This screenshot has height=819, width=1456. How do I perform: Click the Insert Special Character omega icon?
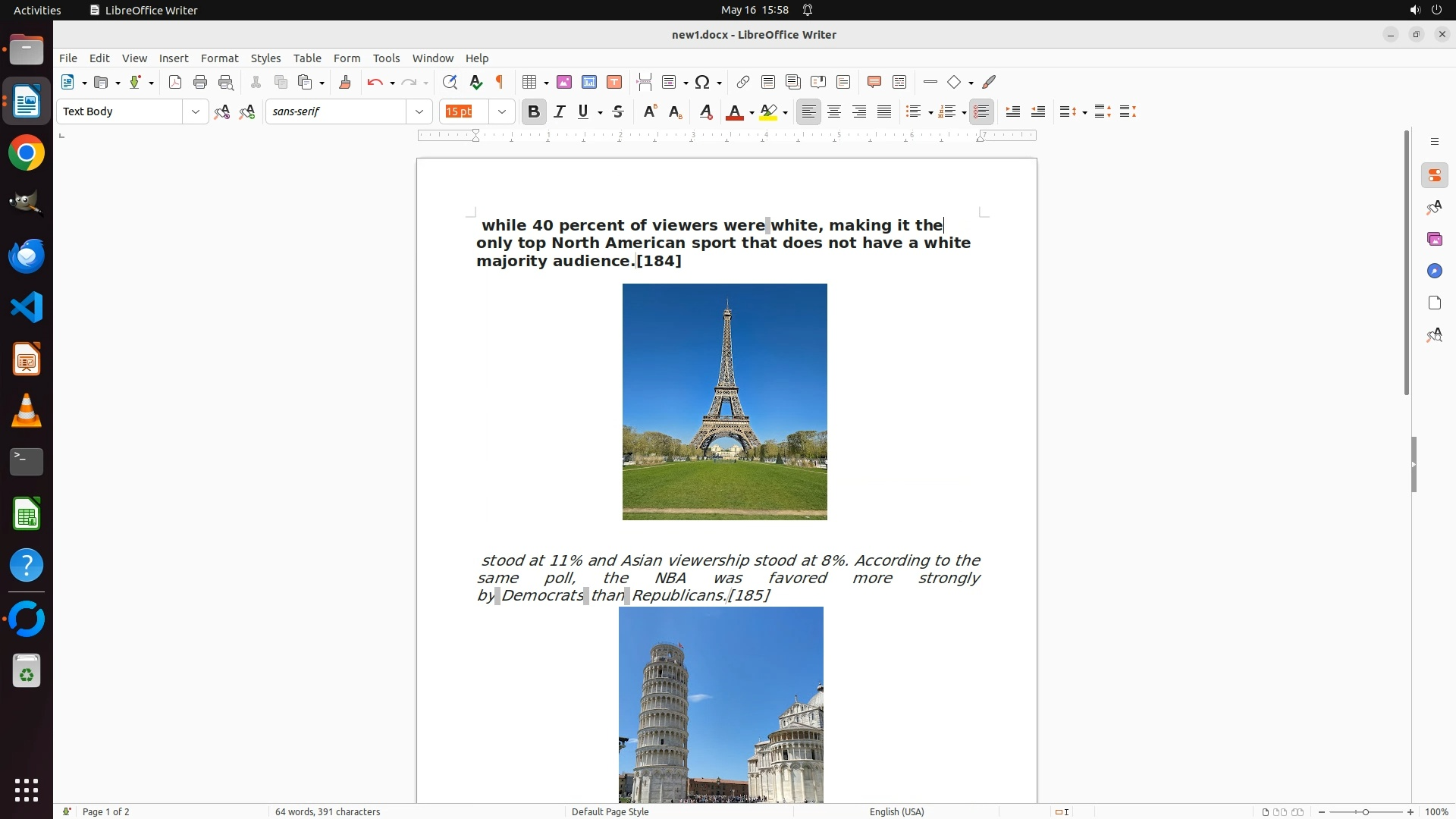[x=702, y=82]
